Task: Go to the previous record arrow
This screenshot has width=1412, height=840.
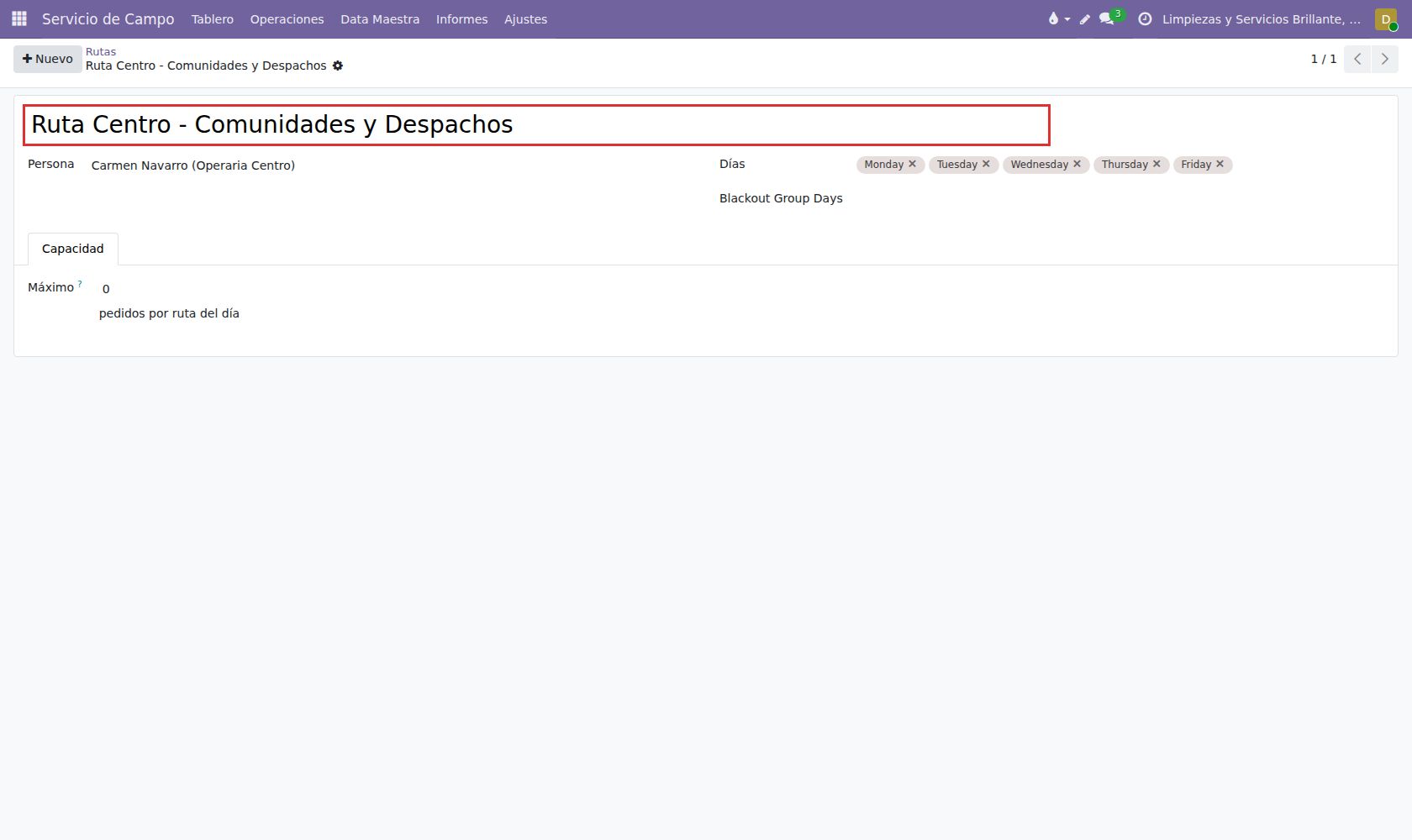Action: coord(1357,59)
